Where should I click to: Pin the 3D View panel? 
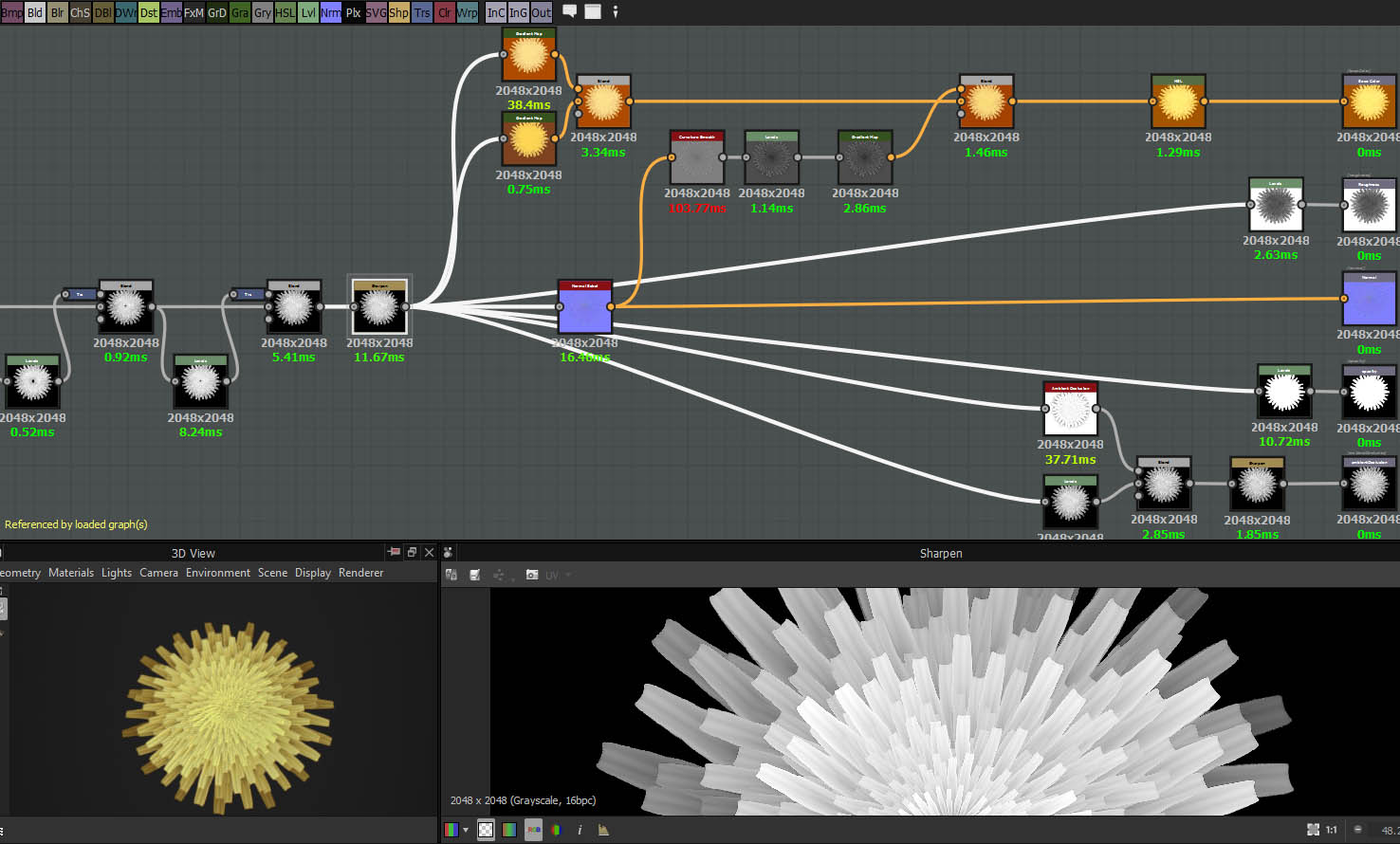(x=394, y=552)
